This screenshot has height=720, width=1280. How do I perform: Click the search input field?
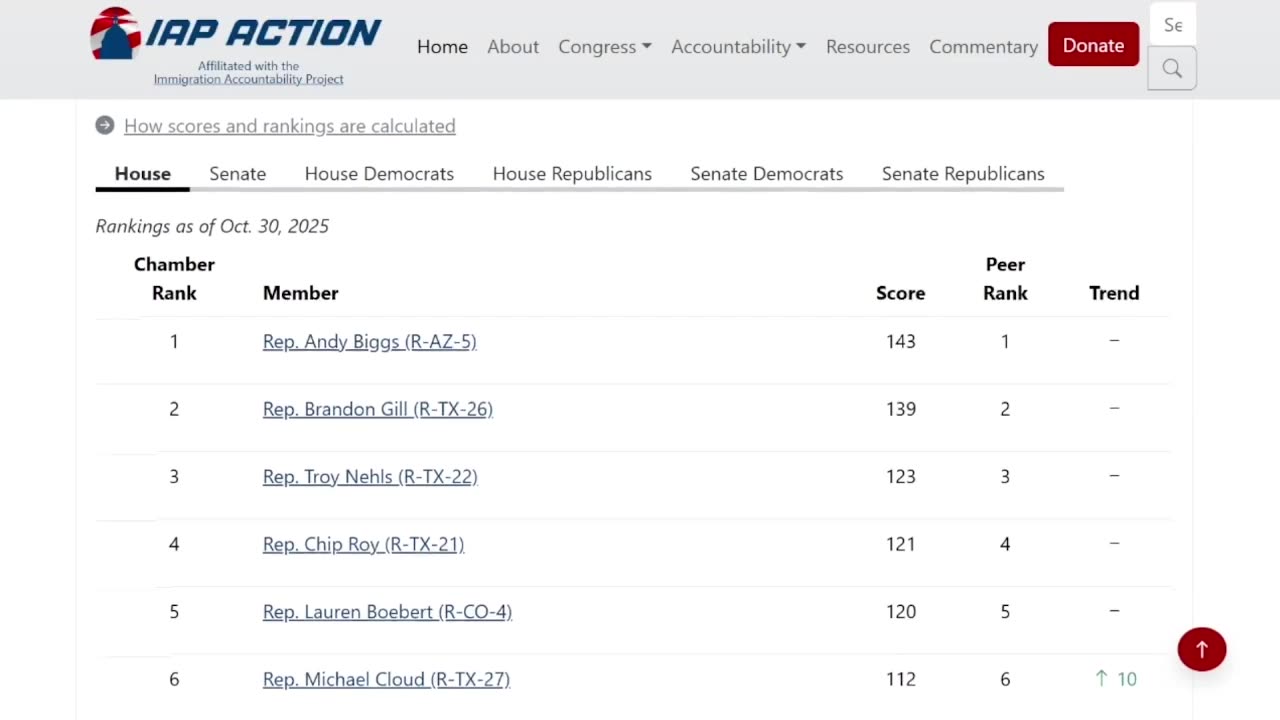pos(1172,25)
